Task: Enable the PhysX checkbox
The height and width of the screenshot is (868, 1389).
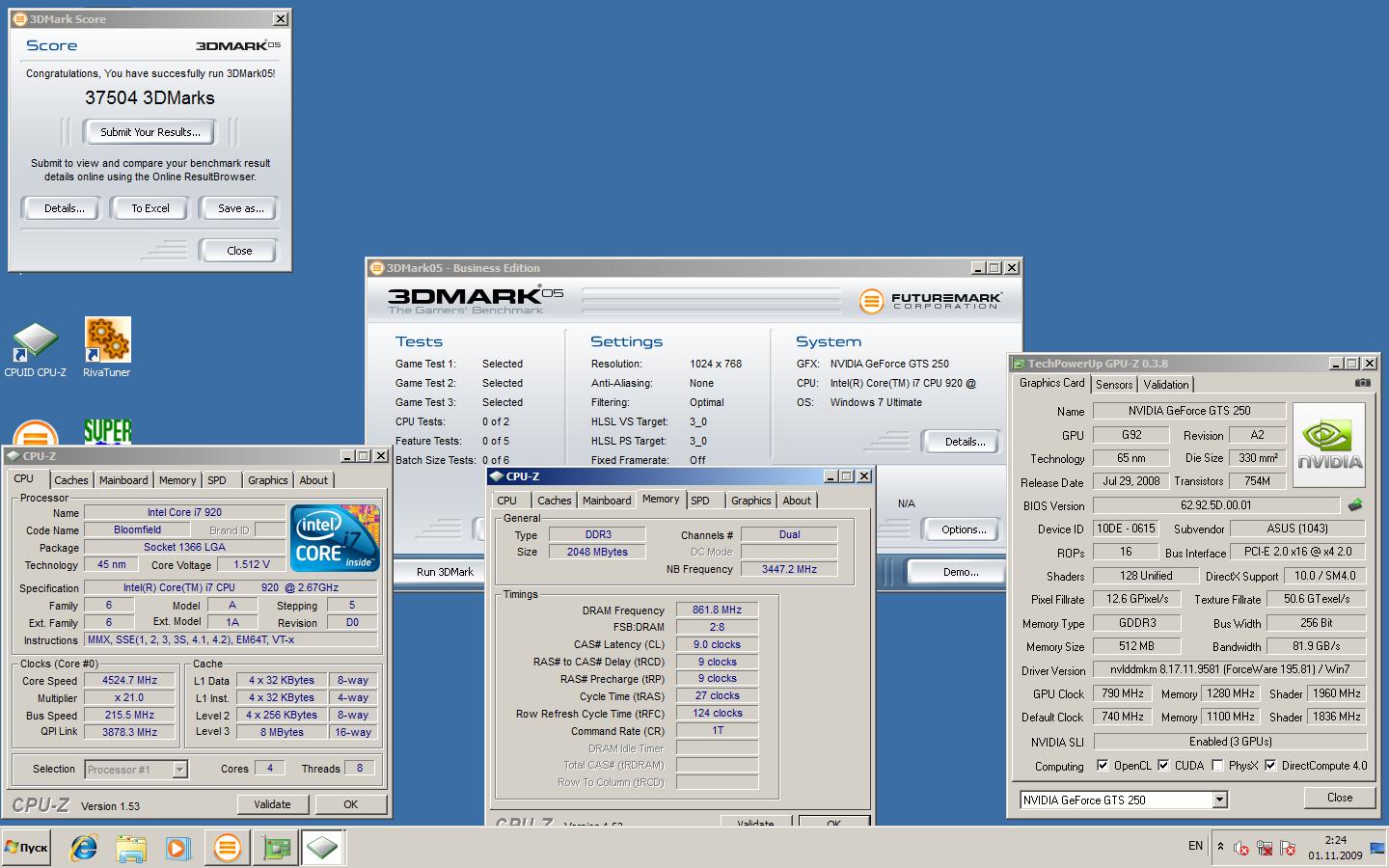Action: pyautogui.click(x=1217, y=765)
